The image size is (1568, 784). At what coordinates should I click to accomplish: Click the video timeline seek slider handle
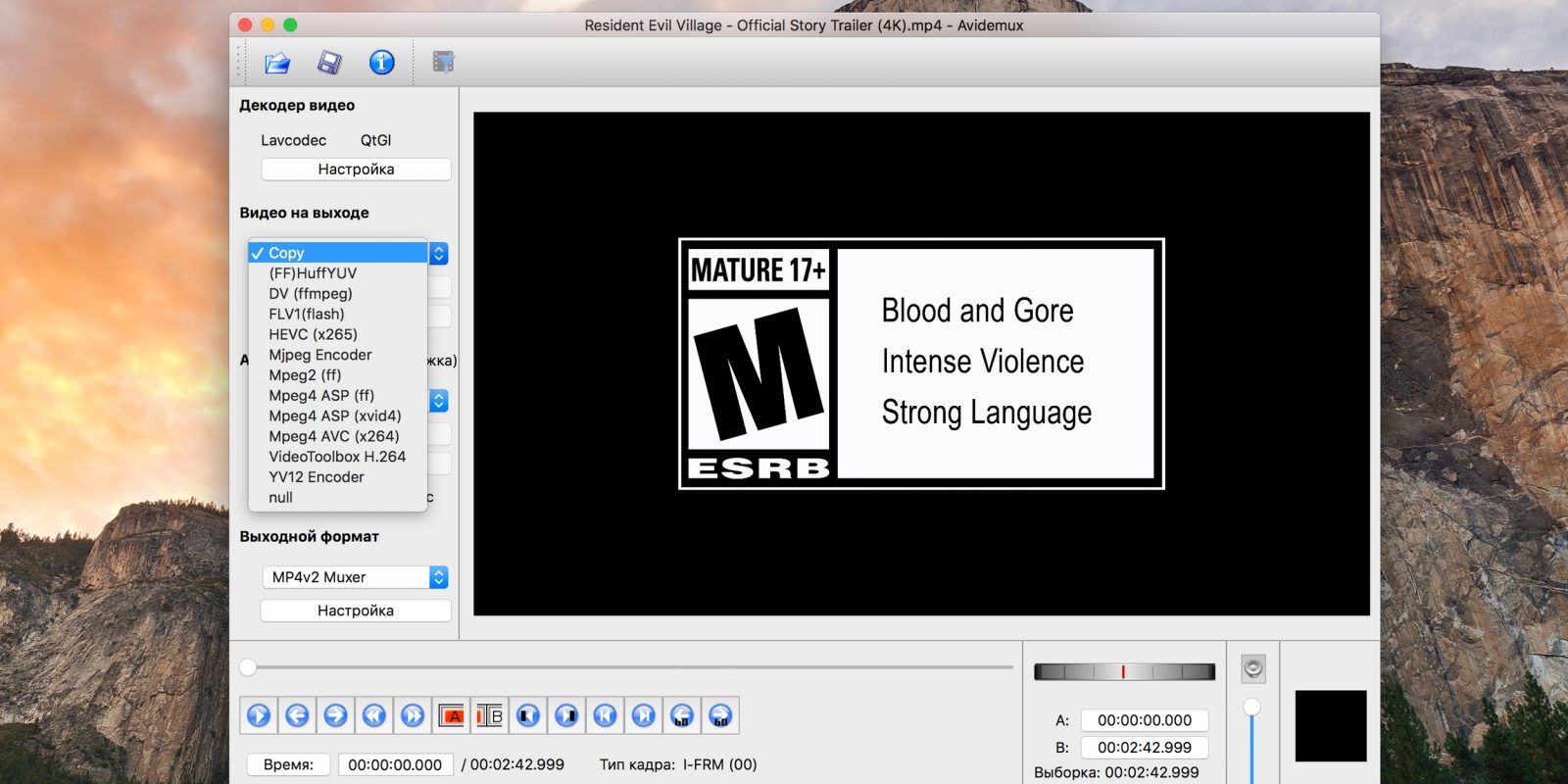[x=248, y=667]
